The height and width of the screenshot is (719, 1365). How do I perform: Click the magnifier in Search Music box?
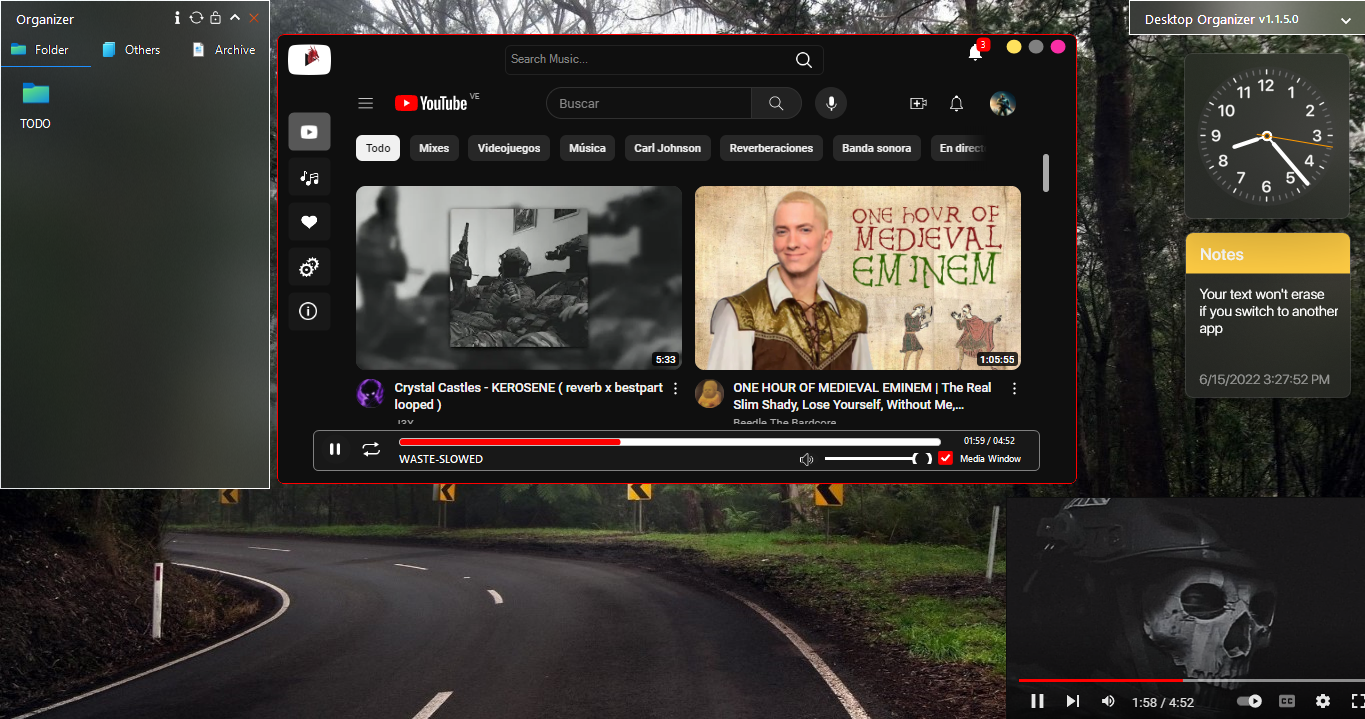pyautogui.click(x=804, y=60)
